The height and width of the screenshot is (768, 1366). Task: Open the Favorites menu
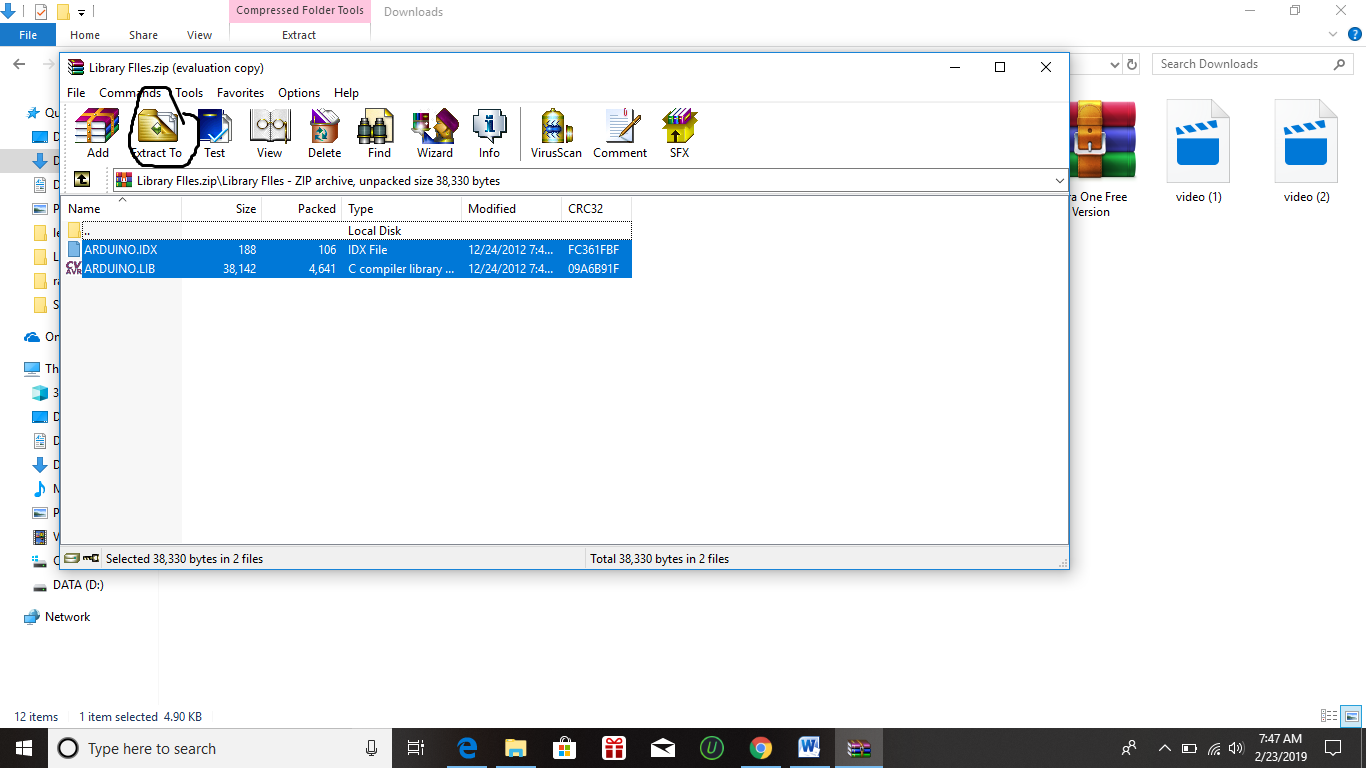click(240, 93)
